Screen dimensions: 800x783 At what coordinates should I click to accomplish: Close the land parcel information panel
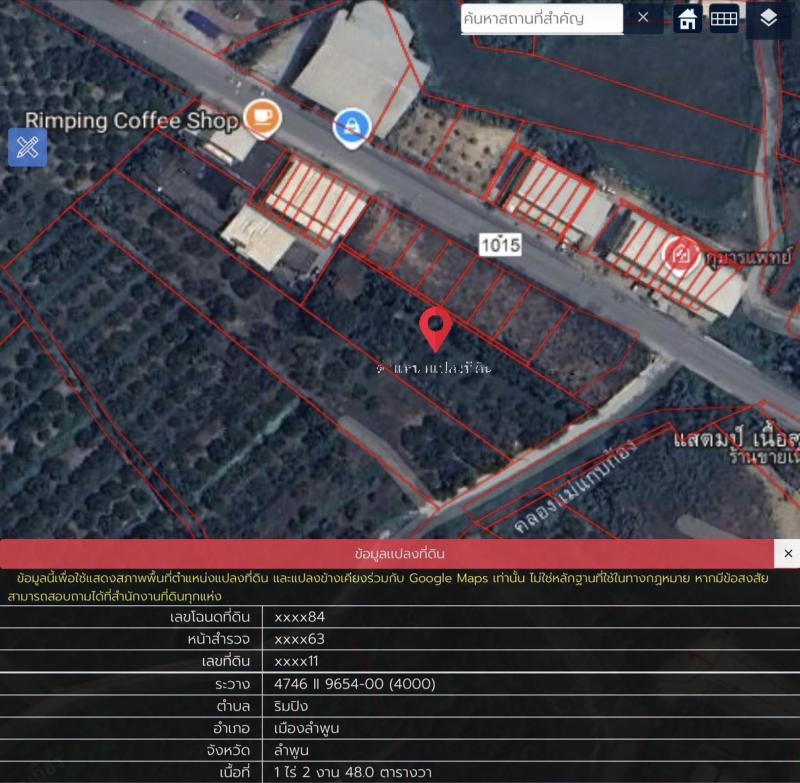pos(787,553)
